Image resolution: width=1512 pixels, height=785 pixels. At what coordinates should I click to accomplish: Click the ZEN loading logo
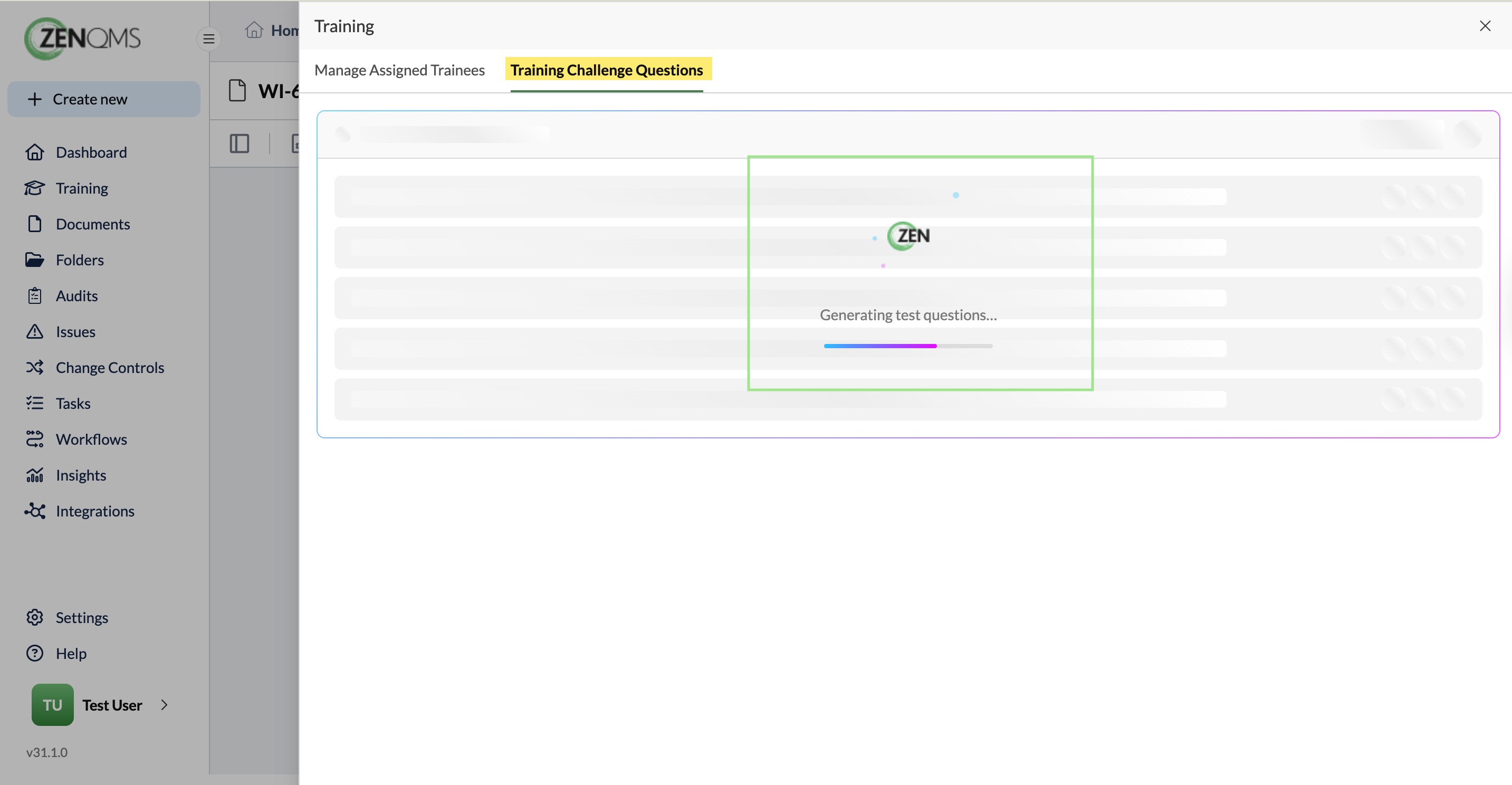click(908, 236)
